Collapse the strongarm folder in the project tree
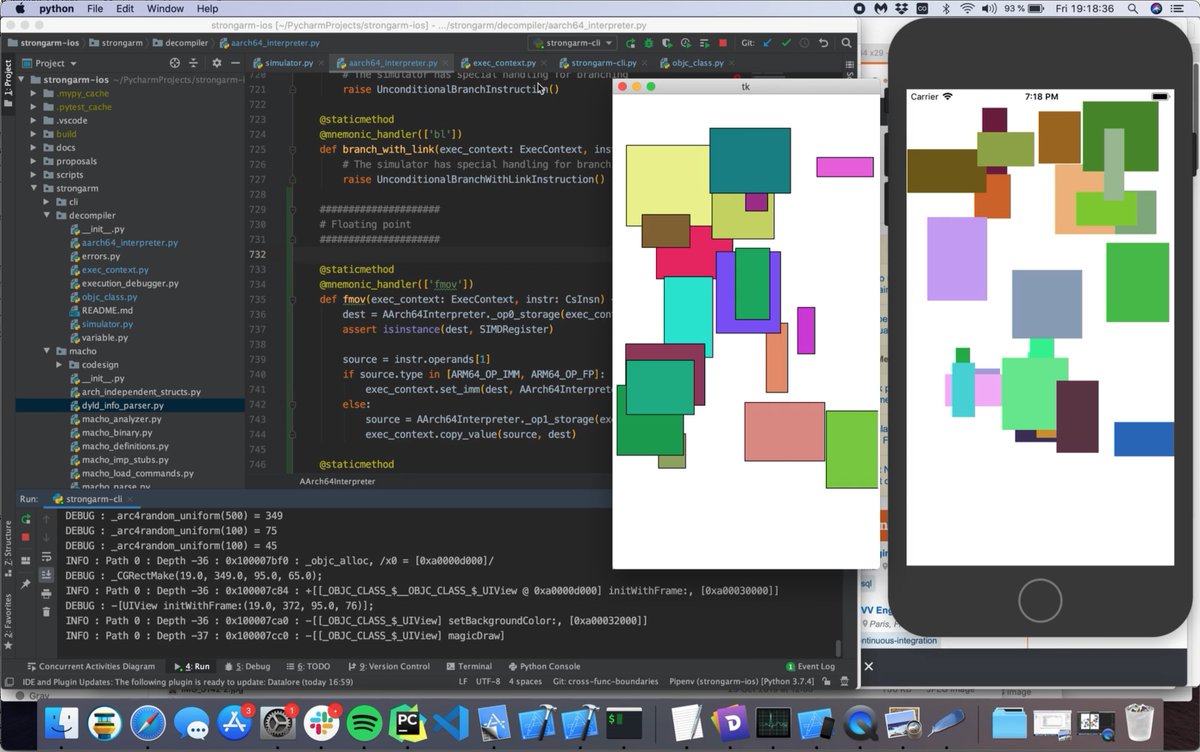Image resolution: width=1200 pixels, height=752 pixels. point(34,188)
